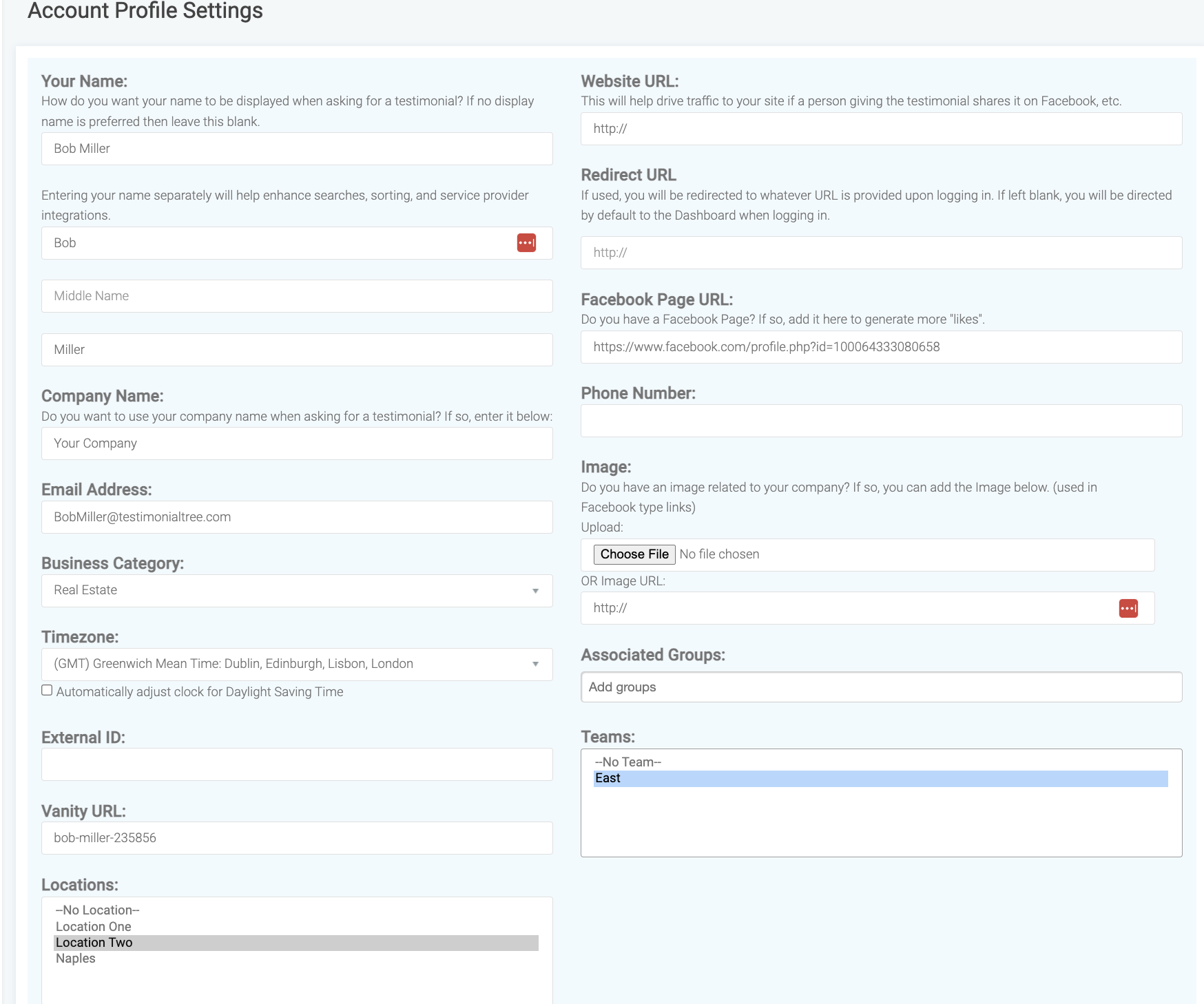1204x1004 pixels.
Task: Open the Timezone dropdown
Action: coord(297,665)
